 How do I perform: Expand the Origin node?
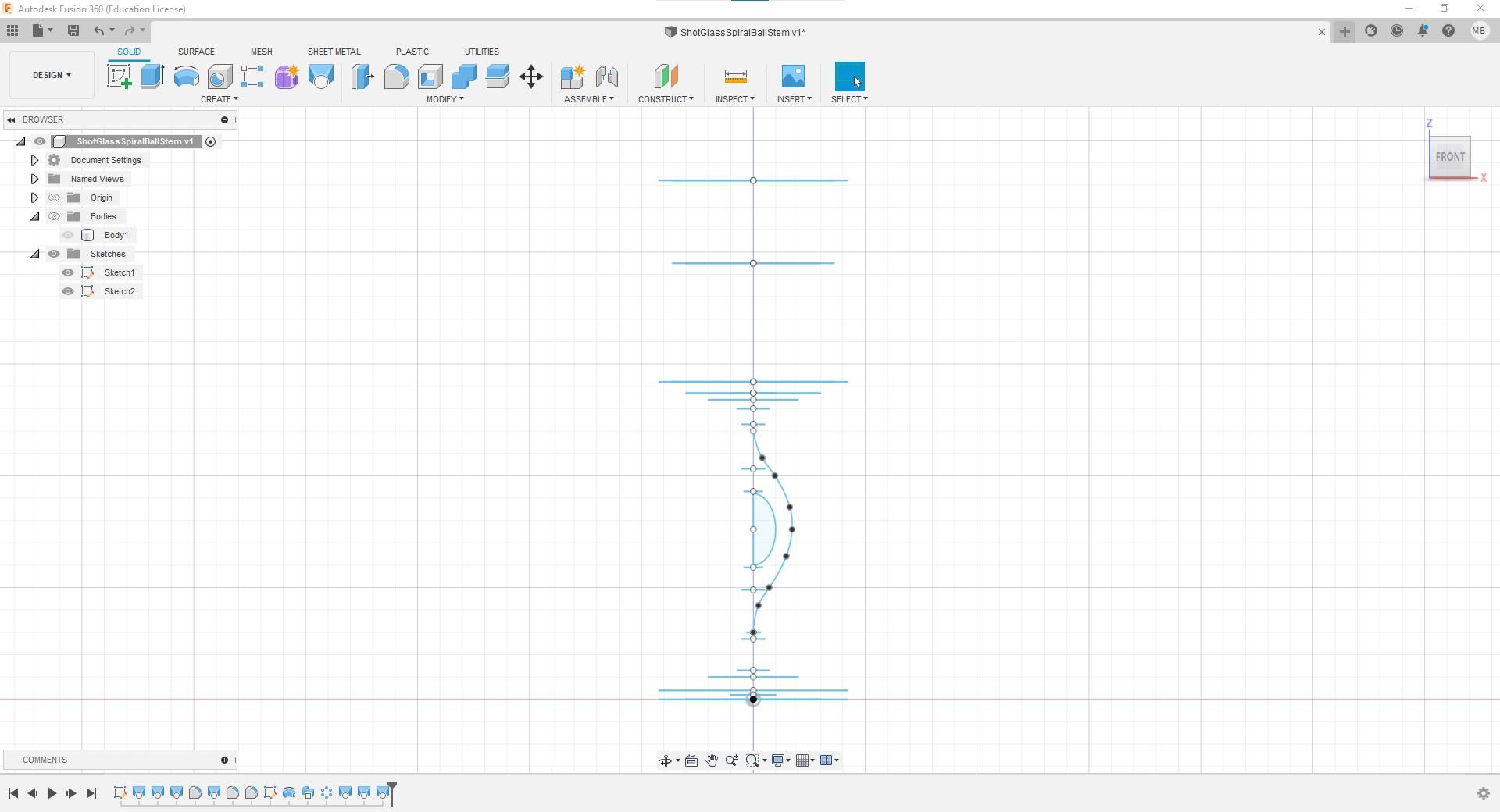[x=34, y=198]
